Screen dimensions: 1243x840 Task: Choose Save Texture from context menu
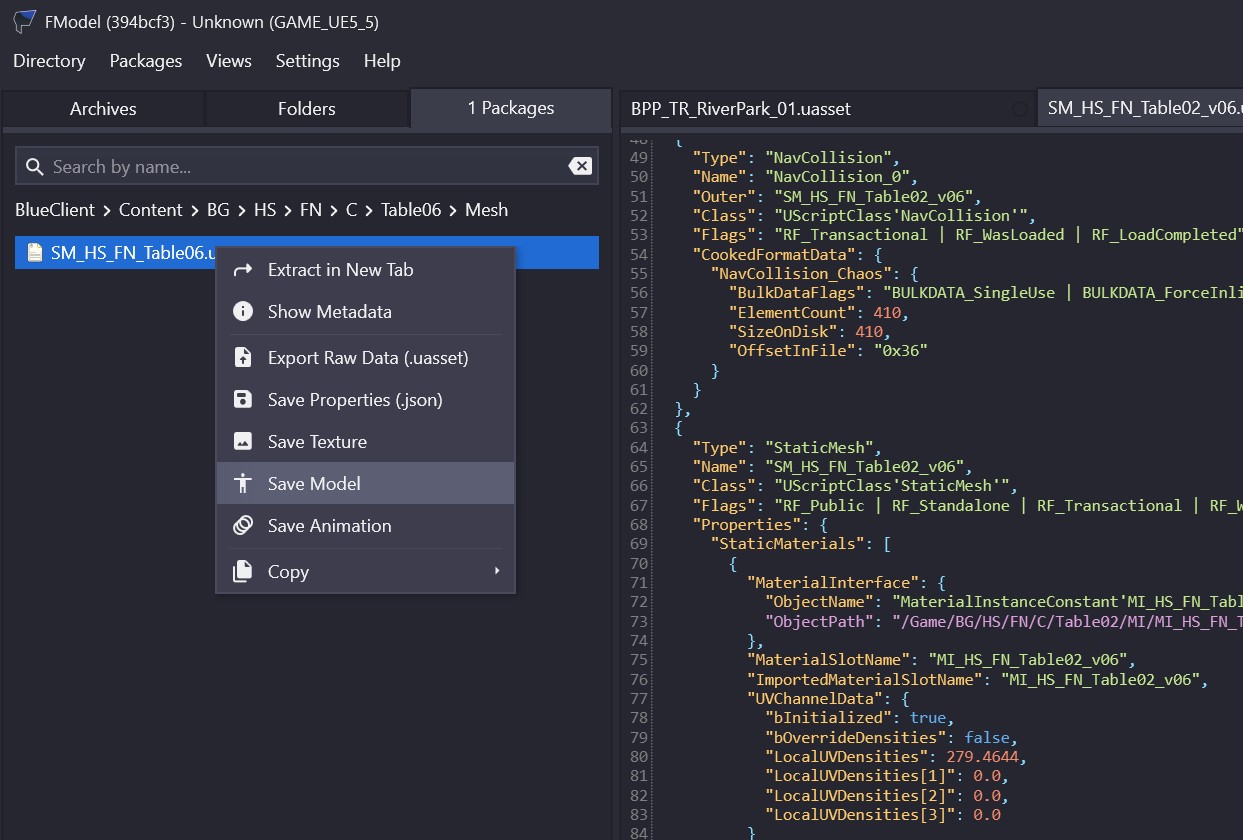[365, 442]
